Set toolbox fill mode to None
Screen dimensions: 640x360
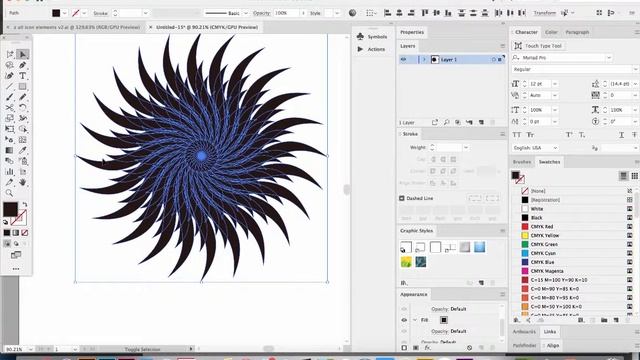click(x=24, y=233)
